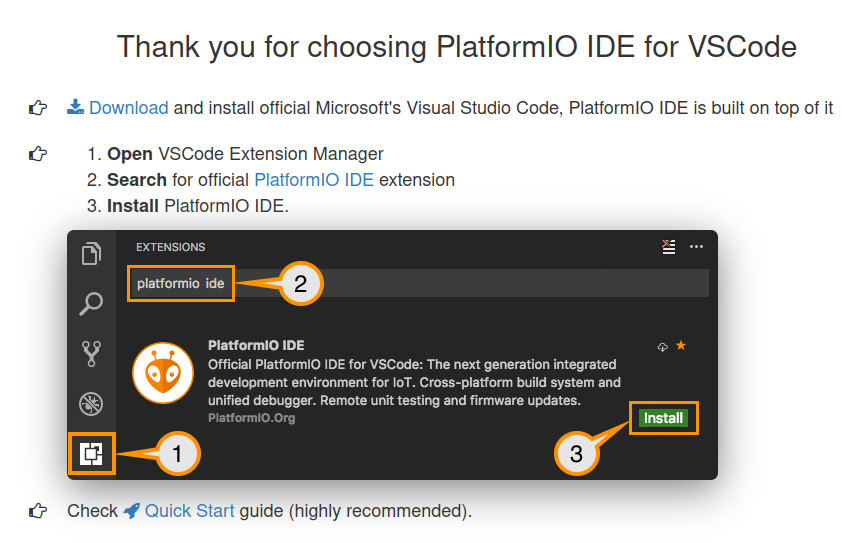Open the Search magnifier in activity bar
This screenshot has width=842, height=543.
(91, 302)
